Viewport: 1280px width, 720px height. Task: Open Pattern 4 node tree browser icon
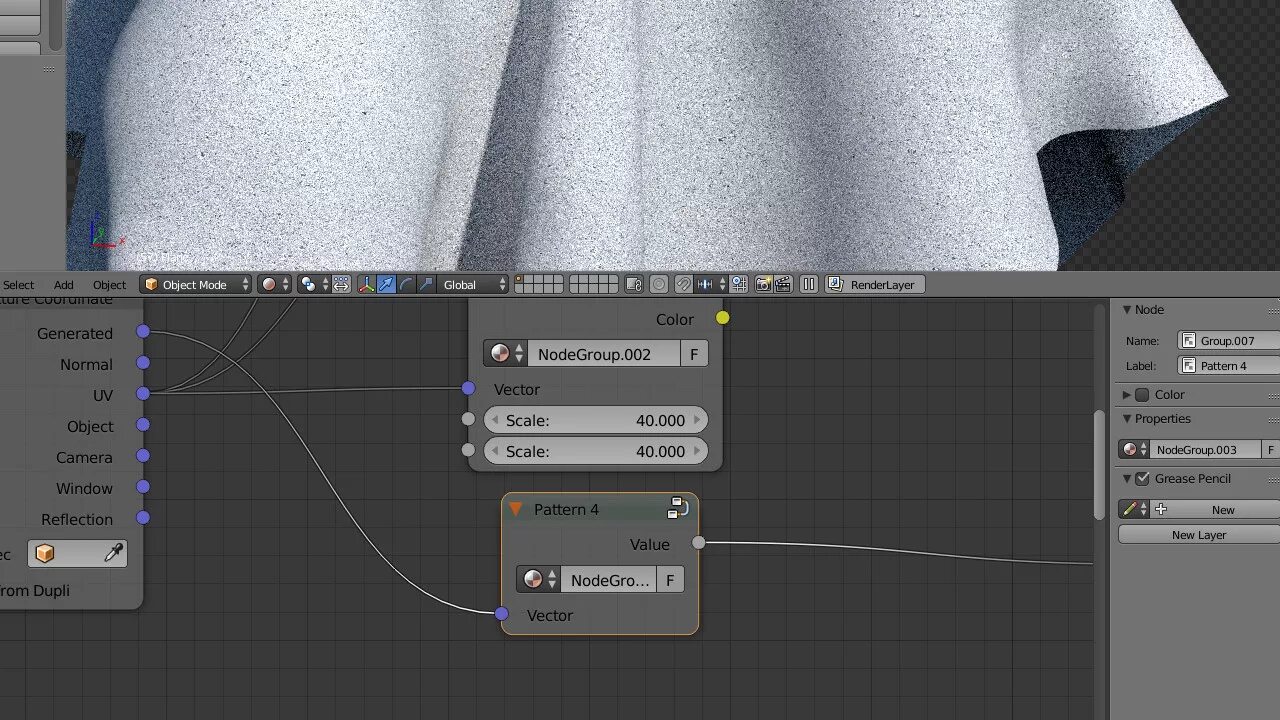tap(539, 580)
